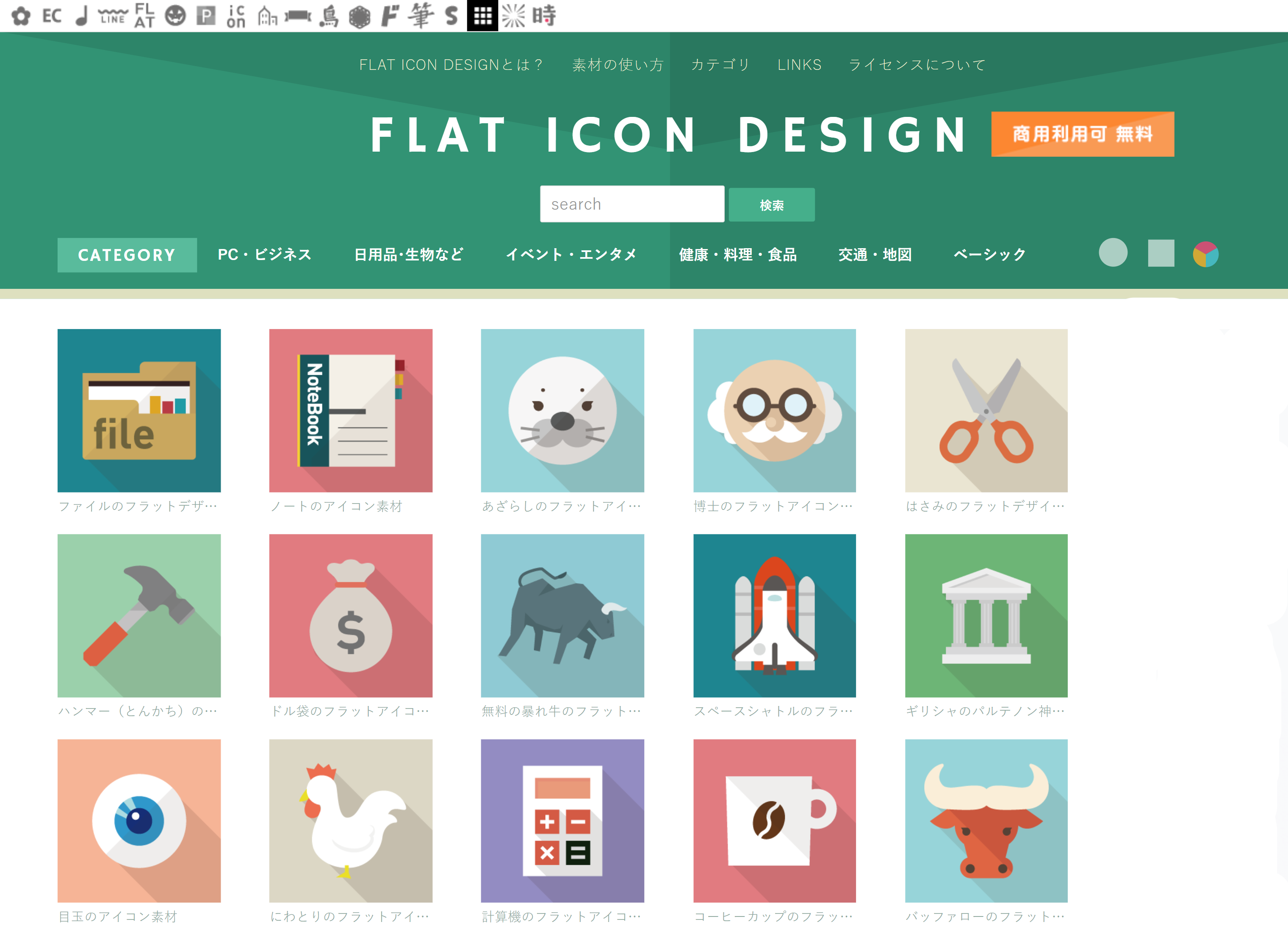This screenshot has height=933, width=1288.
Task: Click the ノートのアイコン素材 caption link
Action: 336,506
